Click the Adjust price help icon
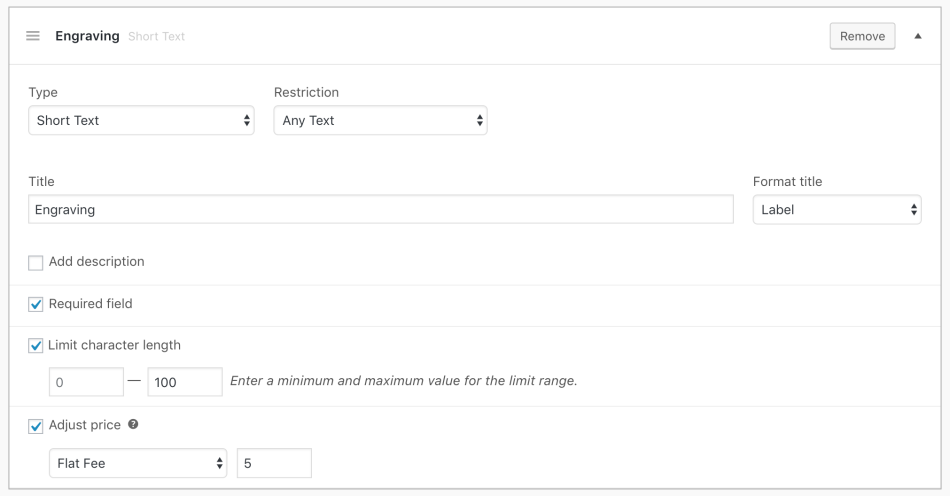The image size is (950, 496). click(133, 425)
